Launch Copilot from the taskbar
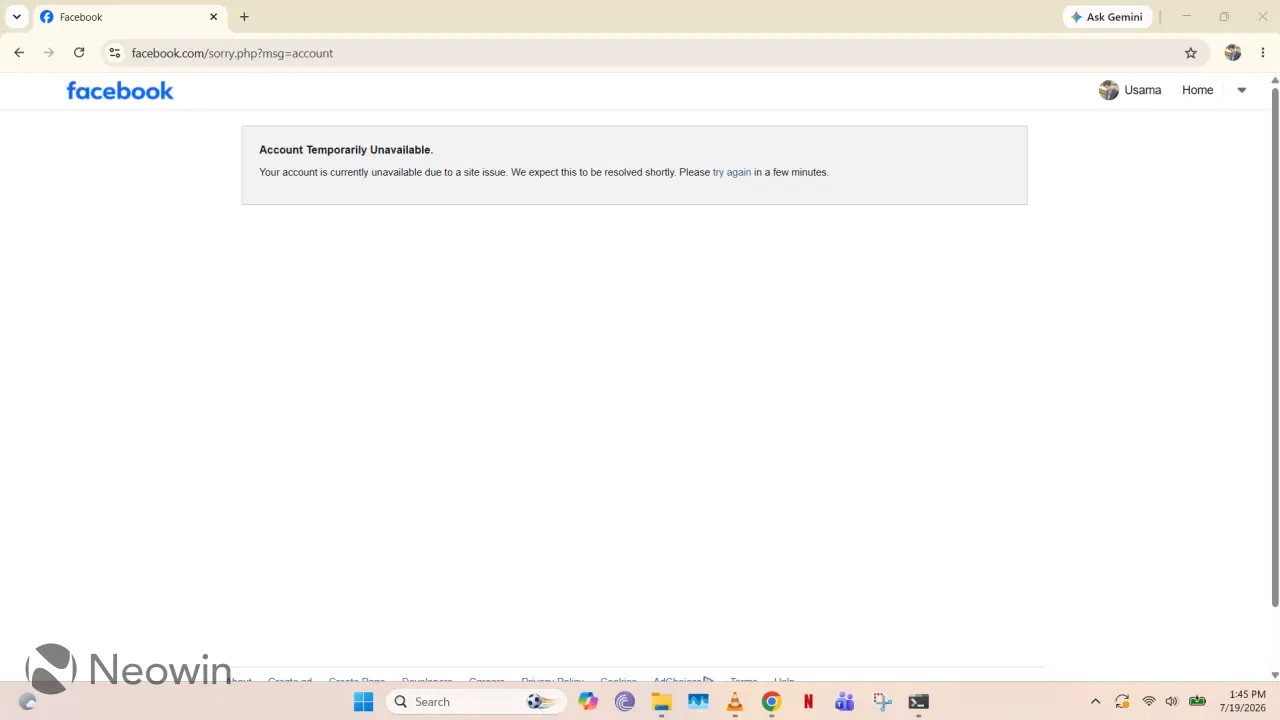This screenshot has height=720, width=1280. pos(588,702)
